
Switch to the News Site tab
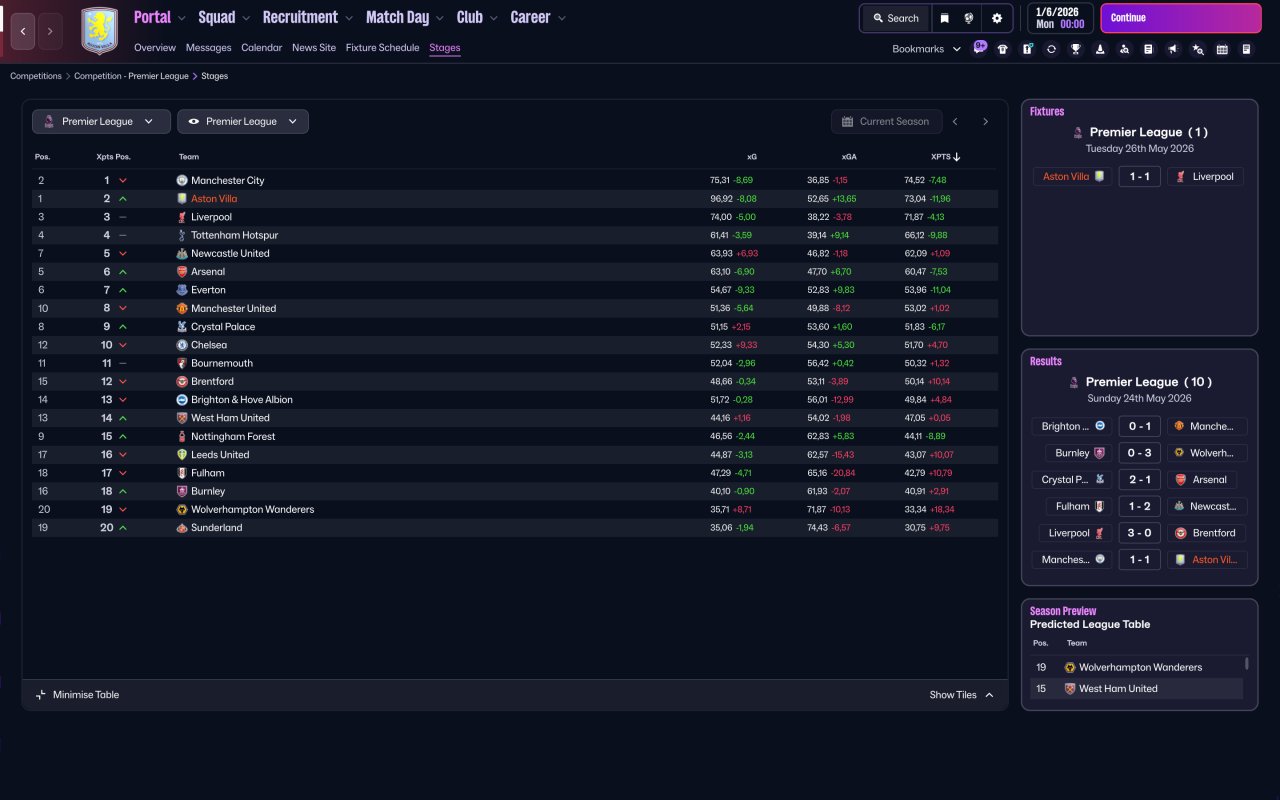coord(314,47)
